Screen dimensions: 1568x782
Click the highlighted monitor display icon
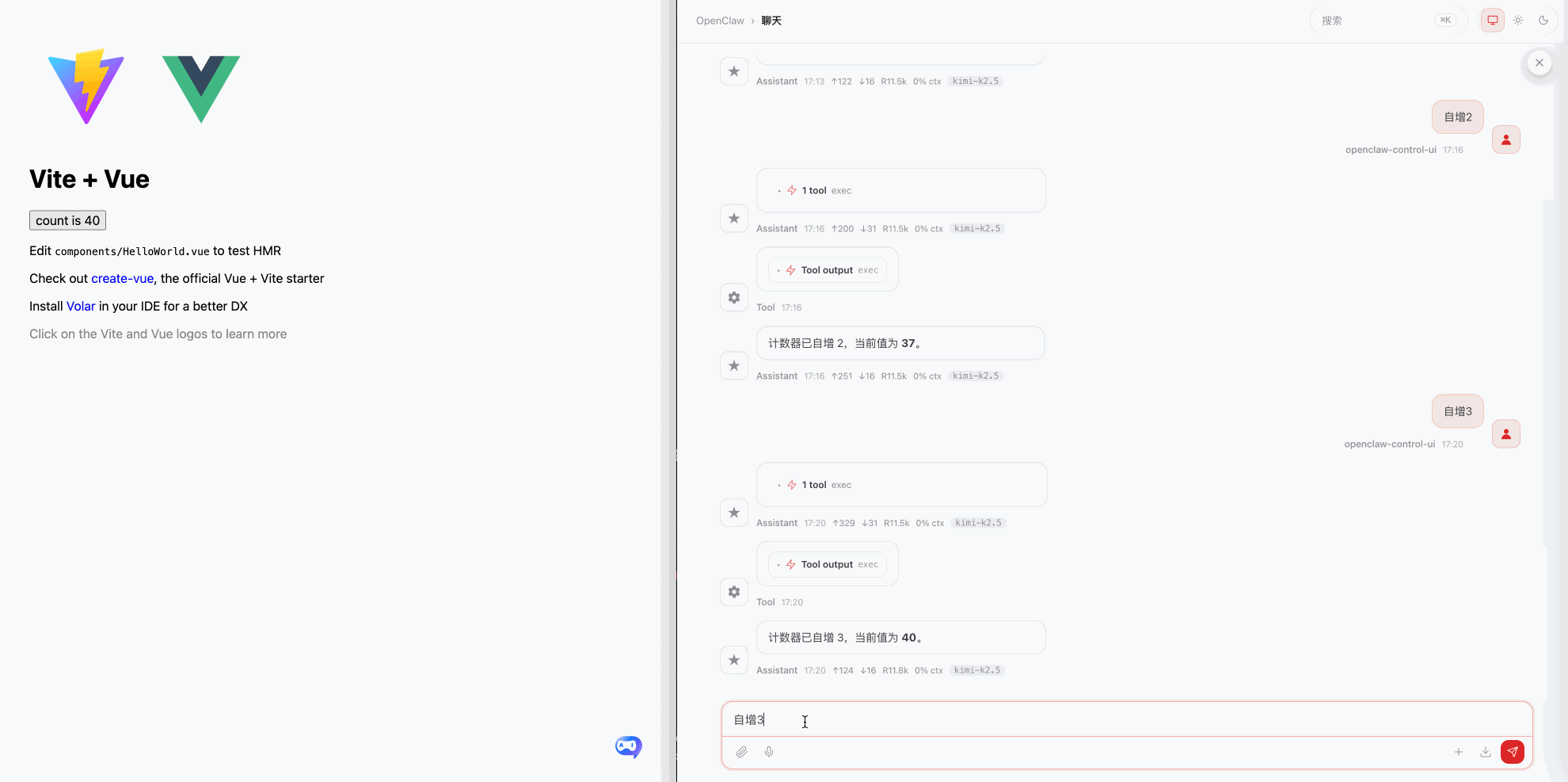pos(1492,20)
